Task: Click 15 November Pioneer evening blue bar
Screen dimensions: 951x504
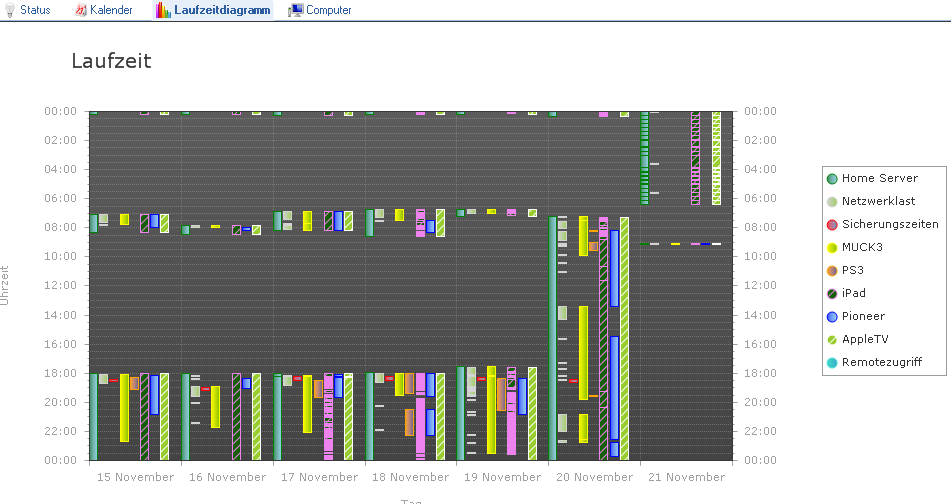Action: [x=155, y=395]
